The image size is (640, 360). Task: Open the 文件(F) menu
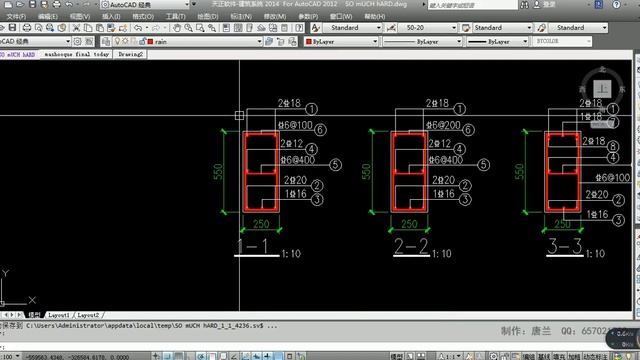tap(16, 16)
